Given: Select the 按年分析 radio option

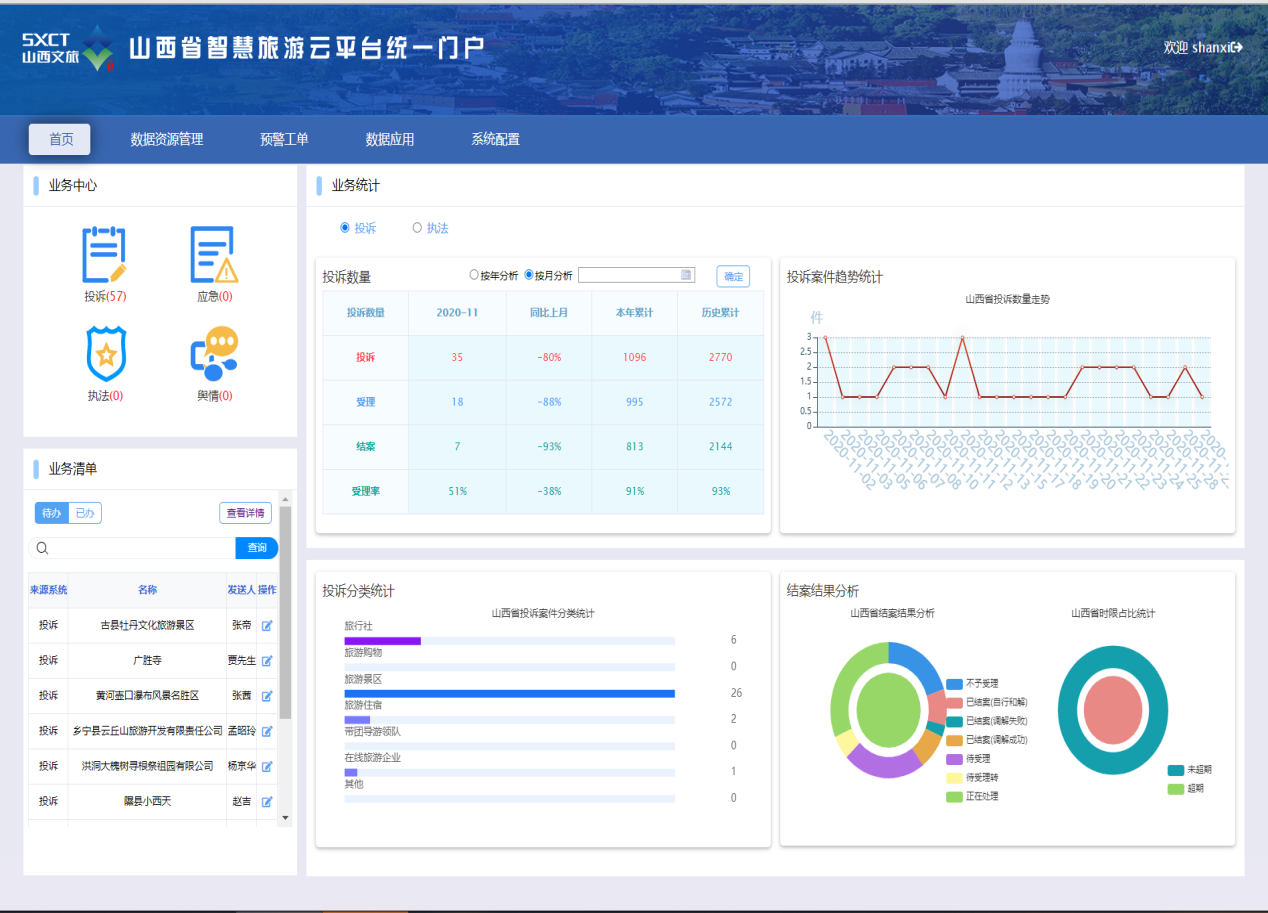Looking at the screenshot, I should point(474,275).
